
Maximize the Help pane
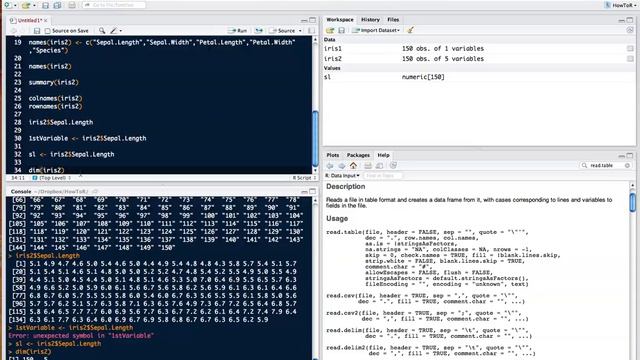tap(630, 156)
